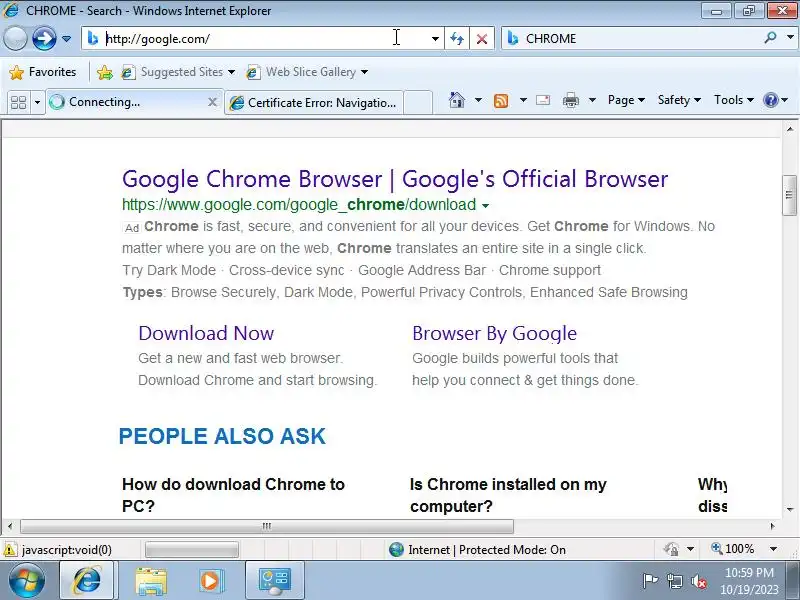Expand the Home button dropdown arrow
The height and width of the screenshot is (600, 800).
point(478,100)
